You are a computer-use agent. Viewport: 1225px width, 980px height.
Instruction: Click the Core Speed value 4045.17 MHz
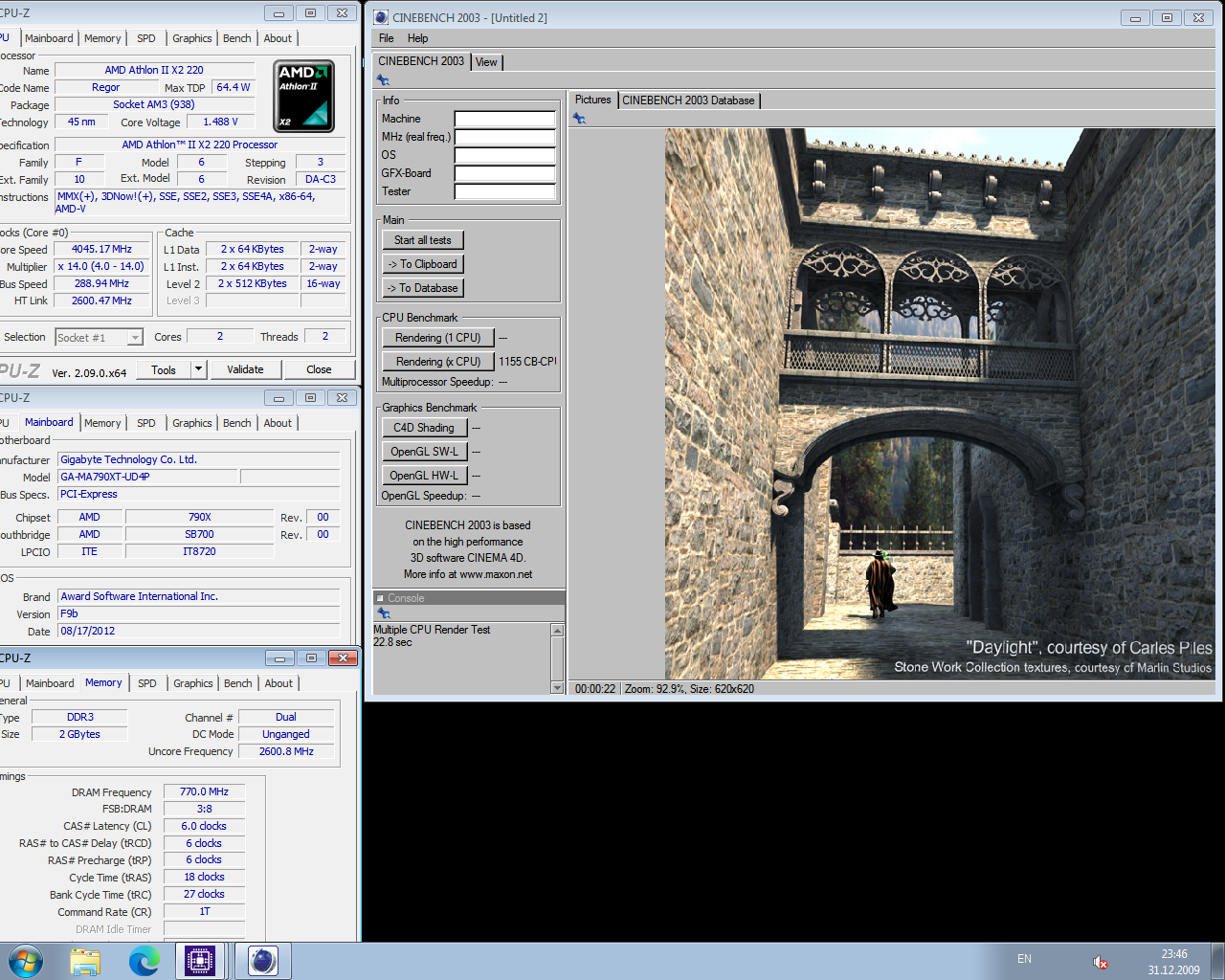[101, 249]
